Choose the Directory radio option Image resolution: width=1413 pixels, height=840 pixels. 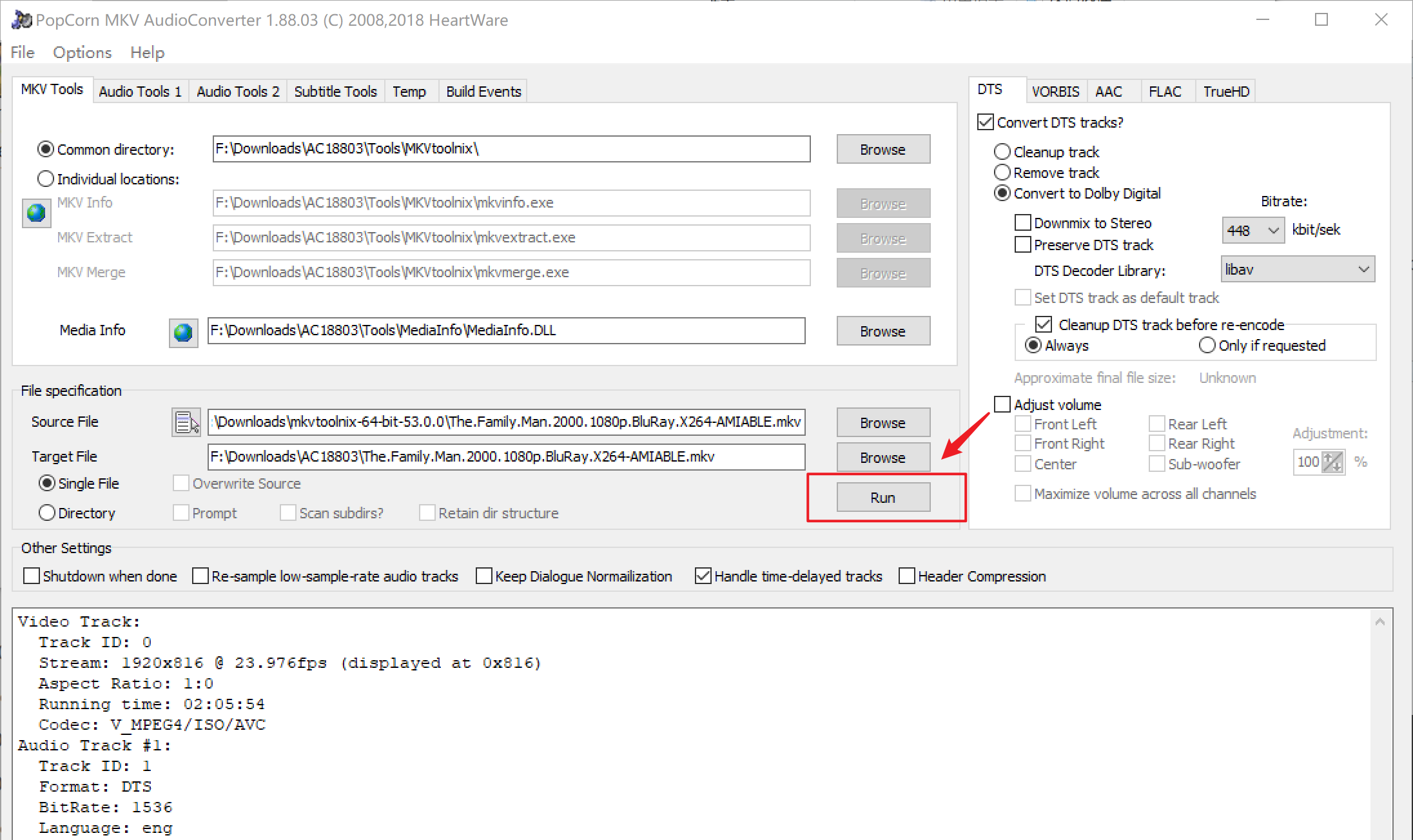click(47, 513)
